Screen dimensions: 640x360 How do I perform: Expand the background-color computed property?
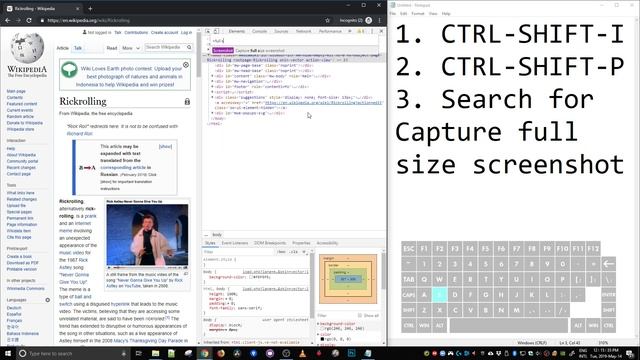[318, 324]
